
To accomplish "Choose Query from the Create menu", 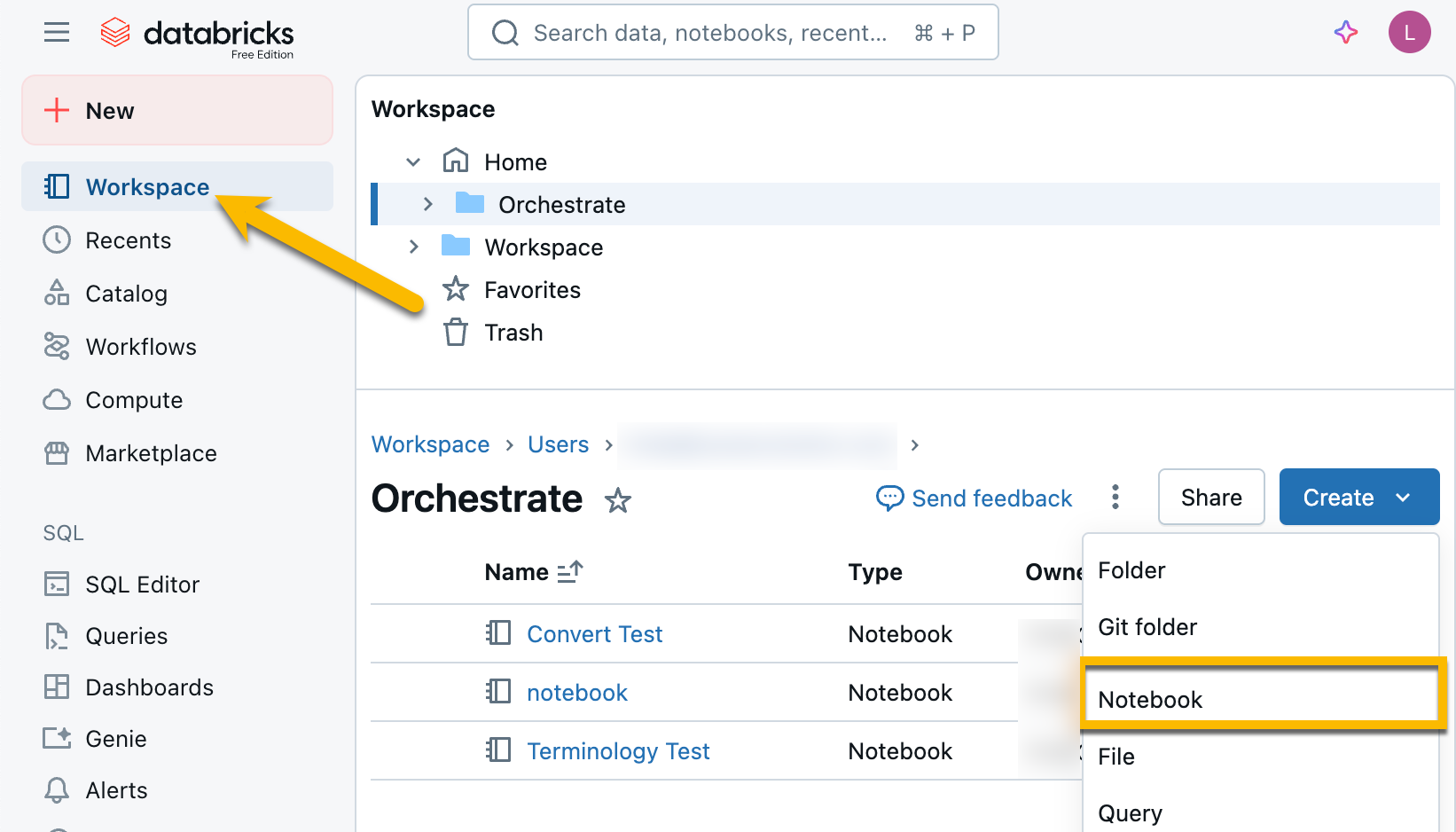I will [x=1260, y=813].
